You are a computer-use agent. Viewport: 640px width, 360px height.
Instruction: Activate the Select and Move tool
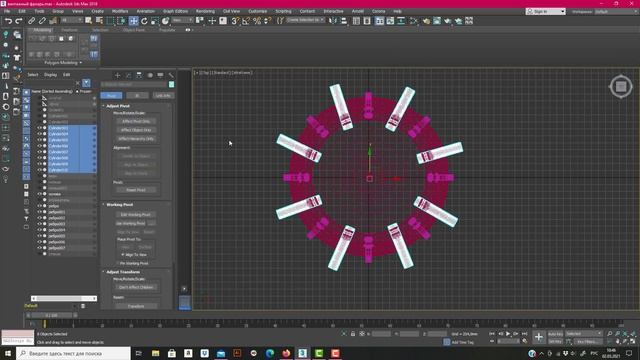133,21
